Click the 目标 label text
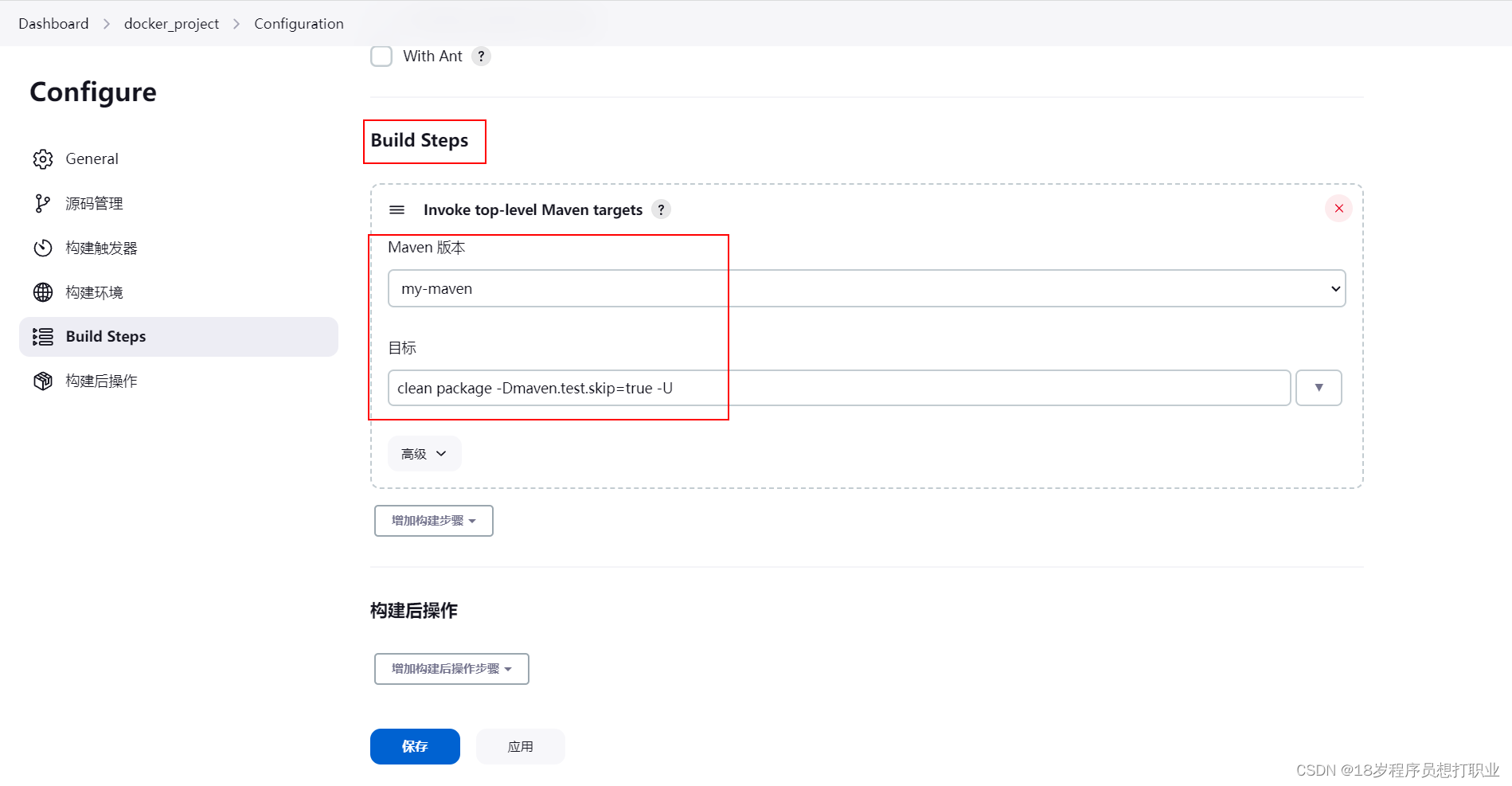This screenshot has height=786, width=1512. [402, 348]
